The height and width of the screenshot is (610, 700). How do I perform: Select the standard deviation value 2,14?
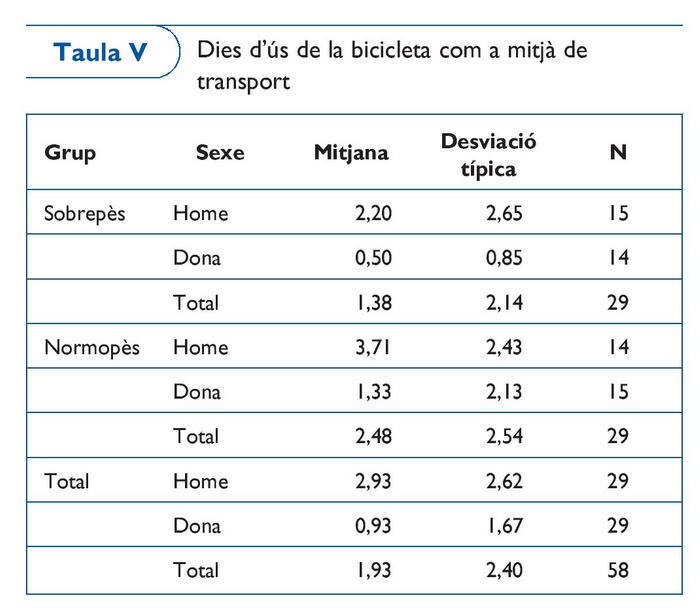click(501, 302)
